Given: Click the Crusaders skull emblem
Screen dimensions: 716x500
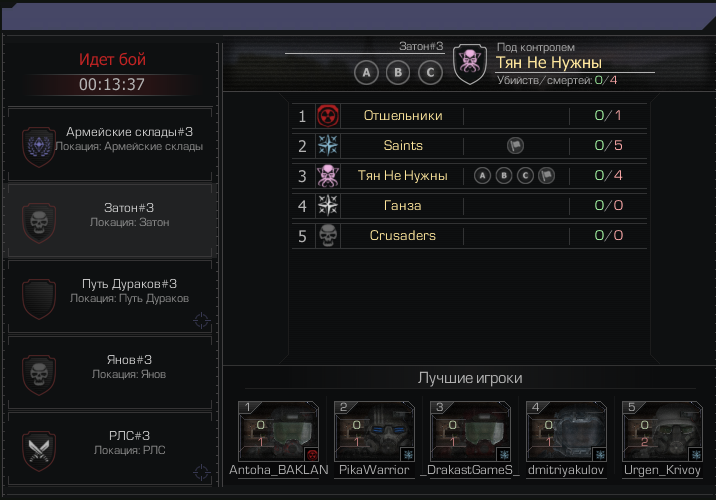Looking at the screenshot, I should point(328,236).
